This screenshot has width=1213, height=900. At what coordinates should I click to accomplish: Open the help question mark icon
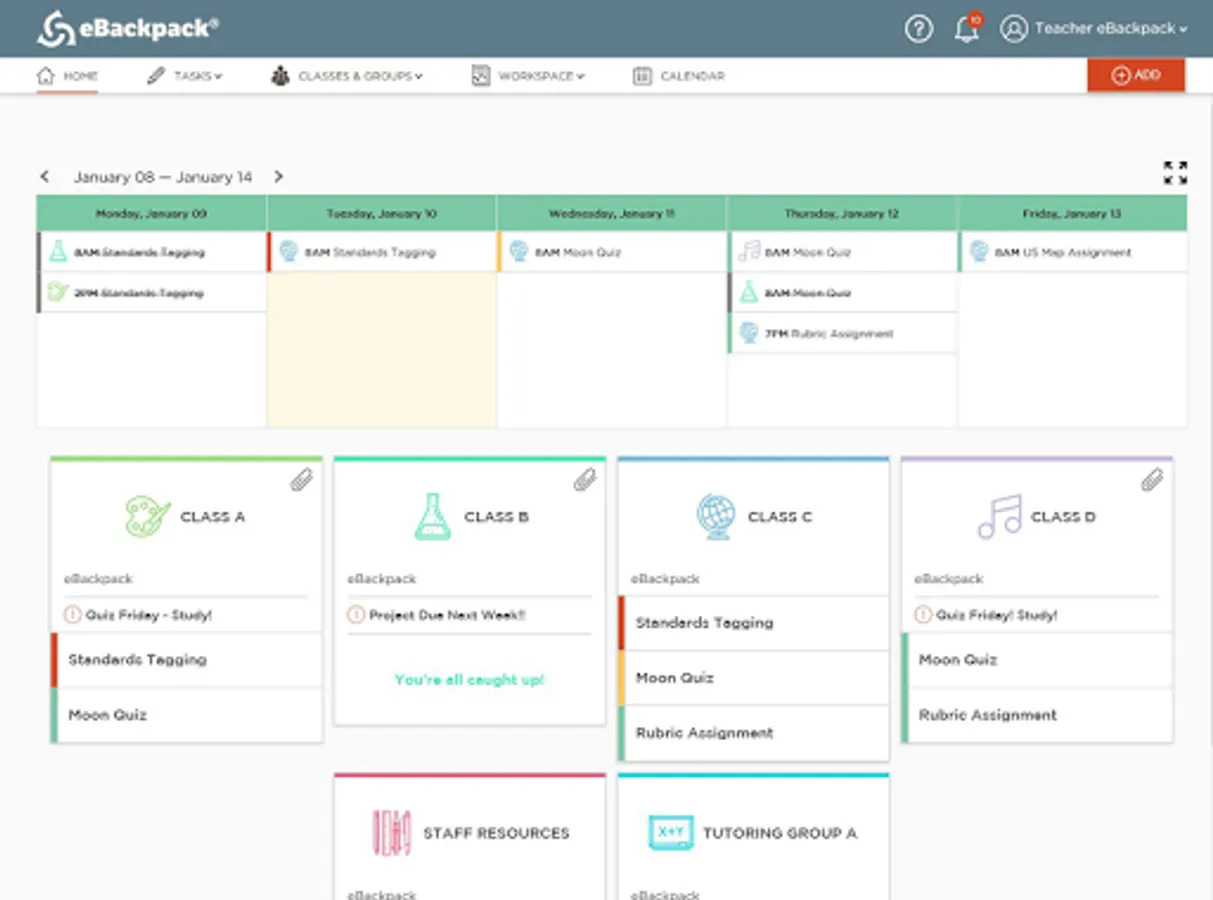pyautogui.click(x=919, y=29)
